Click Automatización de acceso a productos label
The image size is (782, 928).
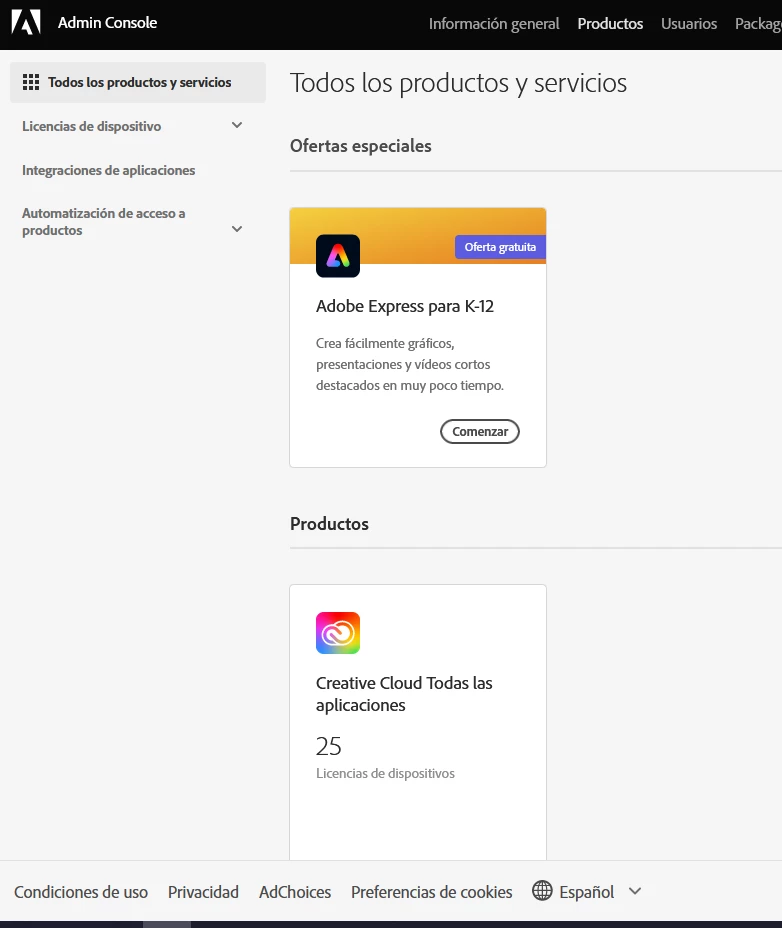click(104, 222)
